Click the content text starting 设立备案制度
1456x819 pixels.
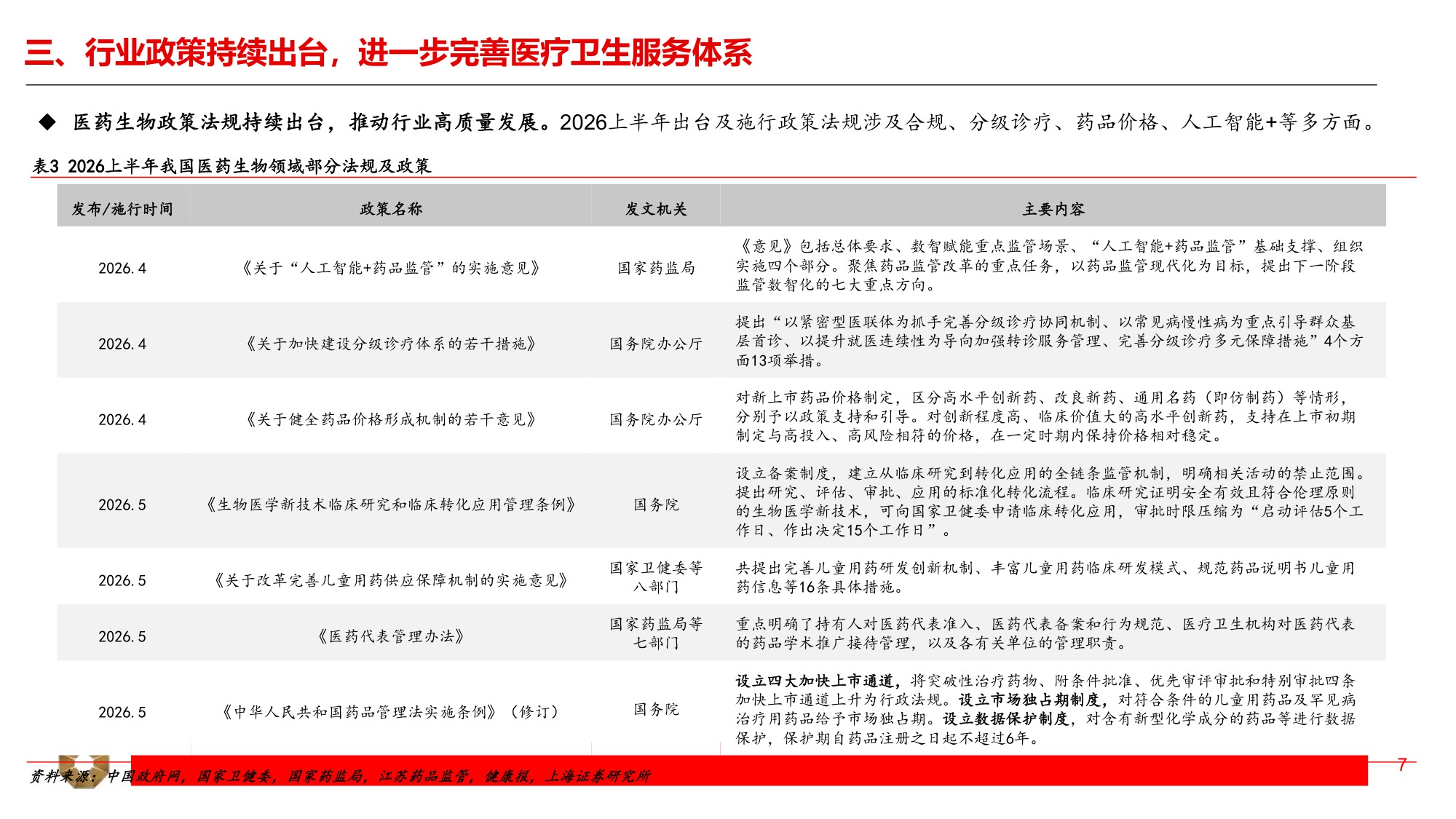click(x=1051, y=502)
